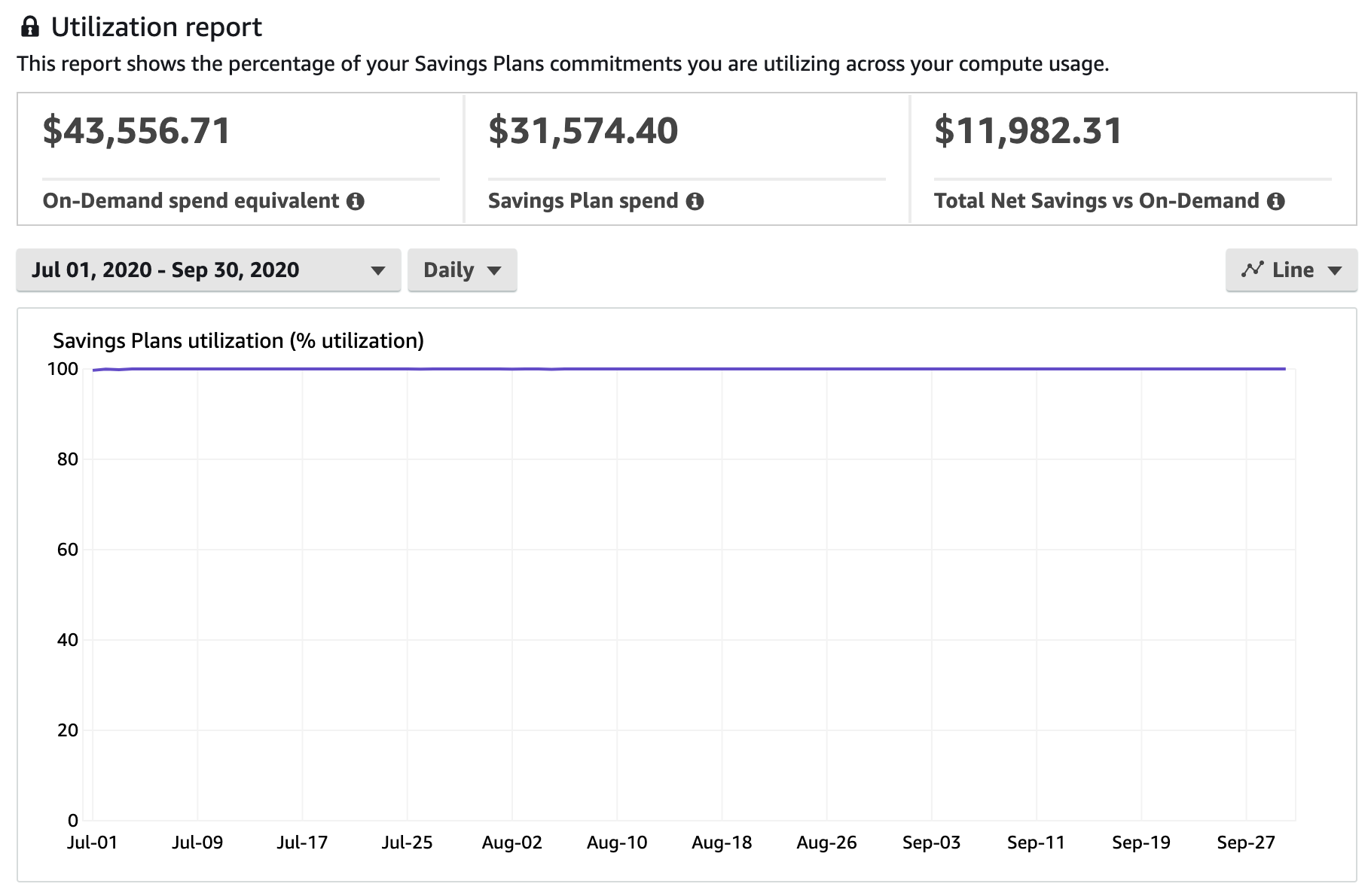The height and width of the screenshot is (896, 1371).
Task: Click the $43,556.71 on-demand value
Action: point(136,131)
